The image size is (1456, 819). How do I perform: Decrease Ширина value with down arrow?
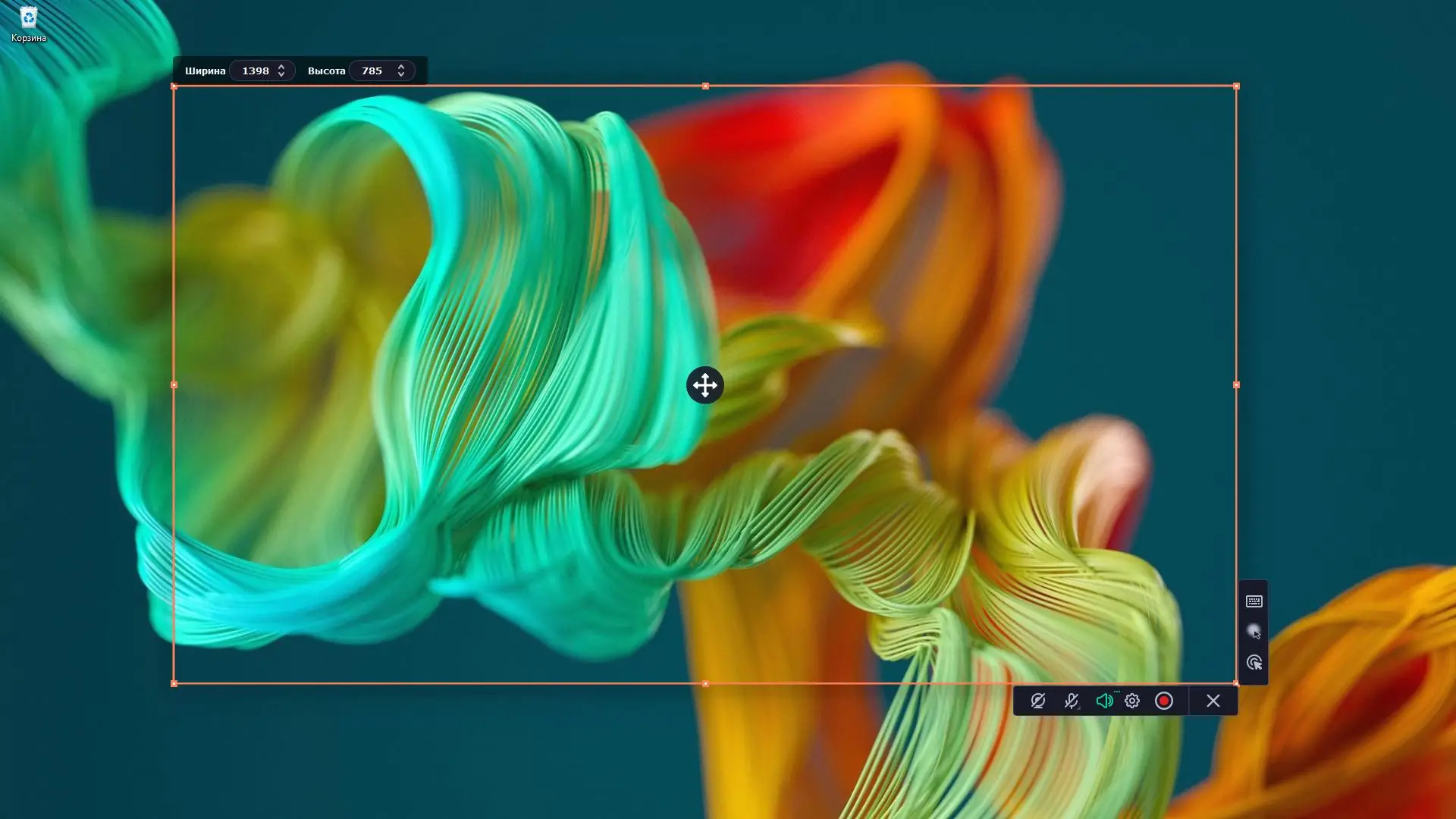coord(281,75)
